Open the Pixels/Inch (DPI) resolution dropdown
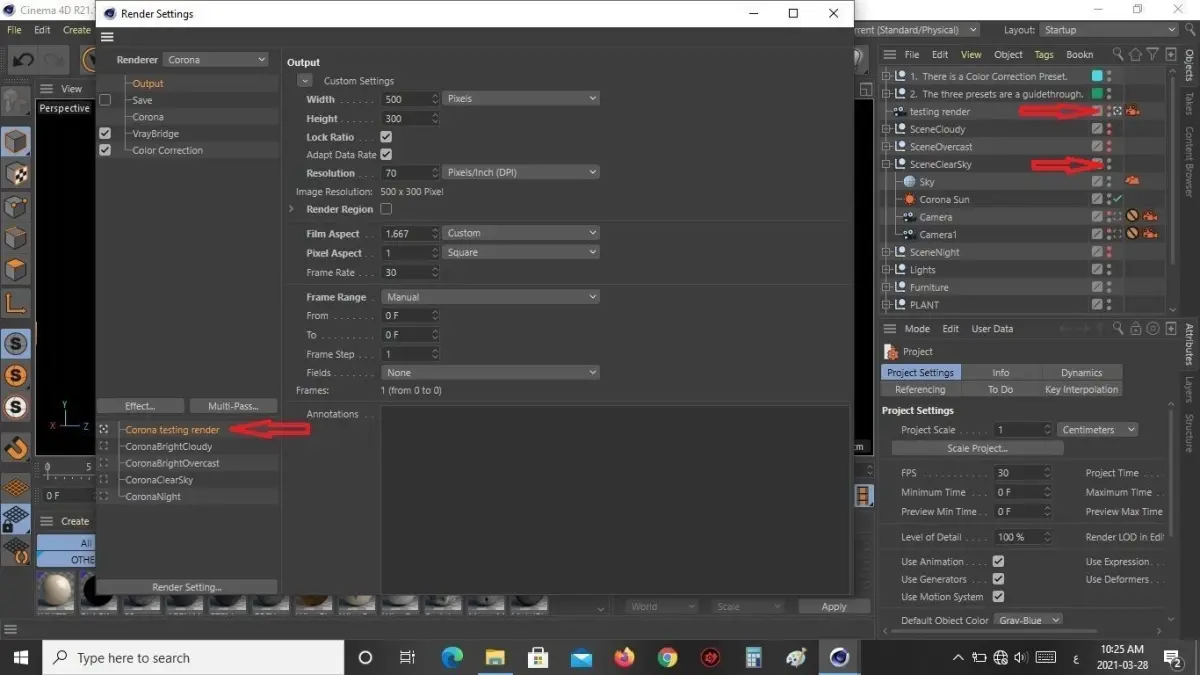 coord(521,172)
